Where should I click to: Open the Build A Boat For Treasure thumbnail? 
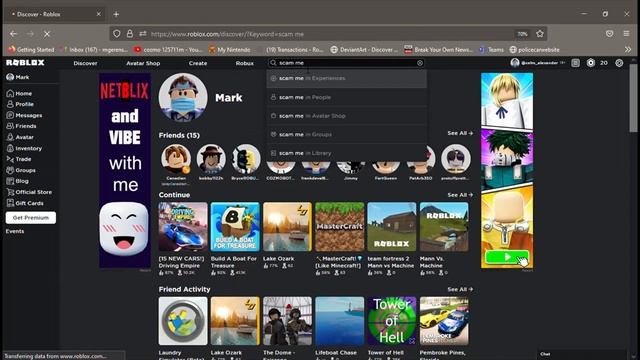tap(235, 227)
